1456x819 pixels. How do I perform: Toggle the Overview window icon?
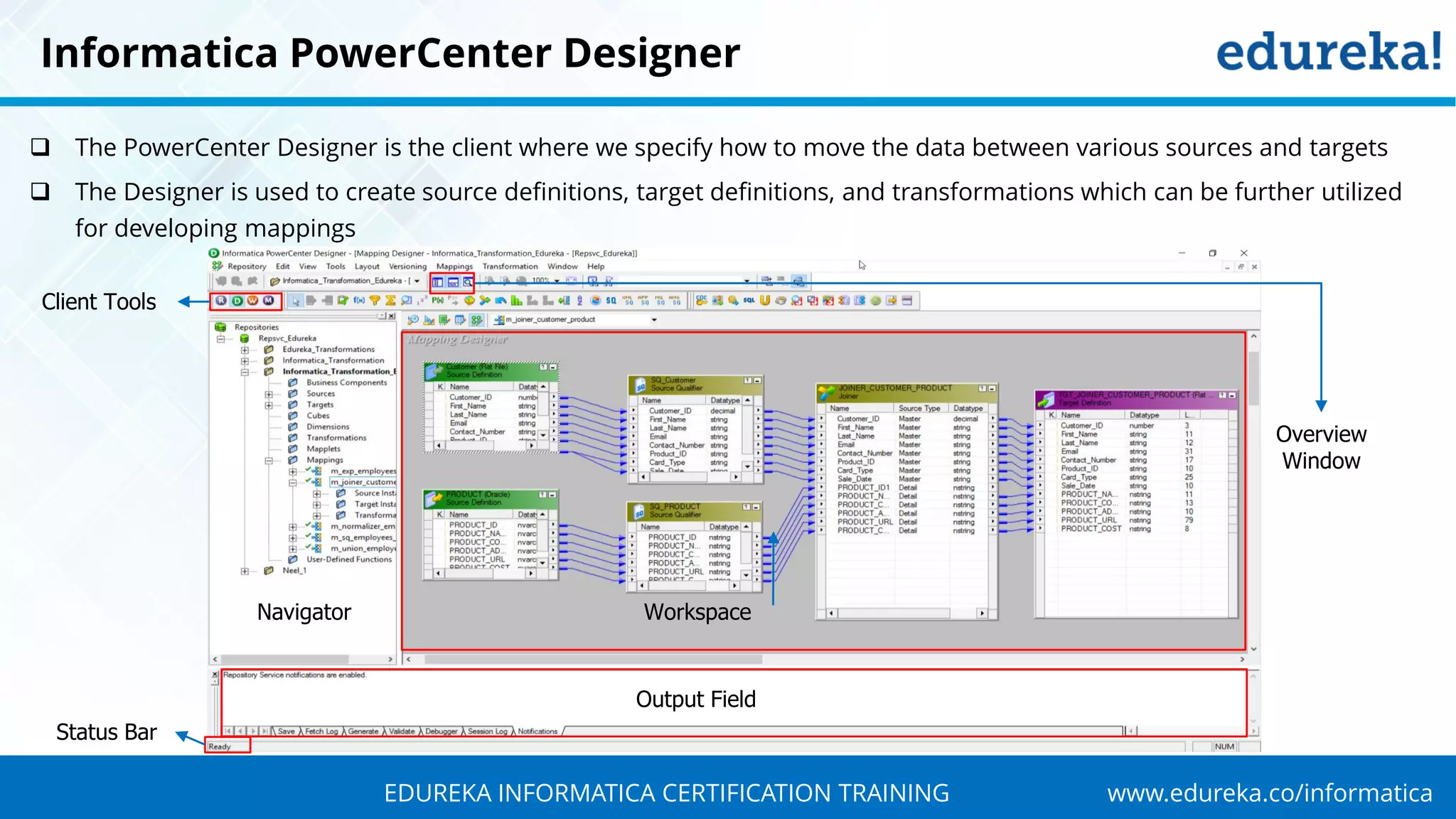[468, 282]
